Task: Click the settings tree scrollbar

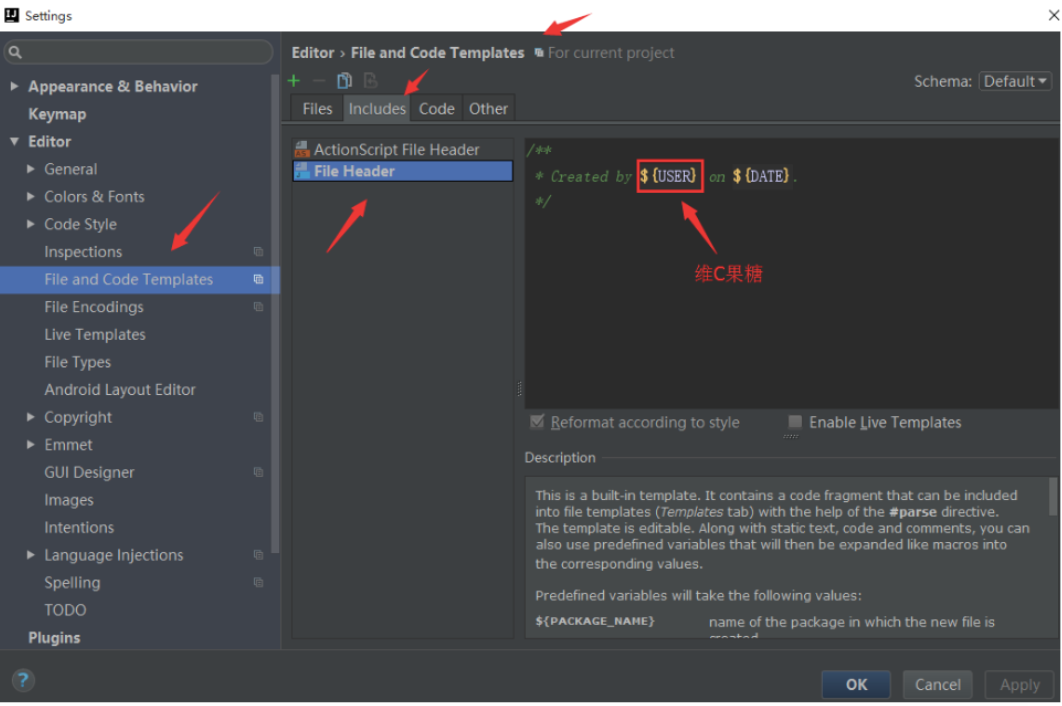Action: click(x=274, y=314)
